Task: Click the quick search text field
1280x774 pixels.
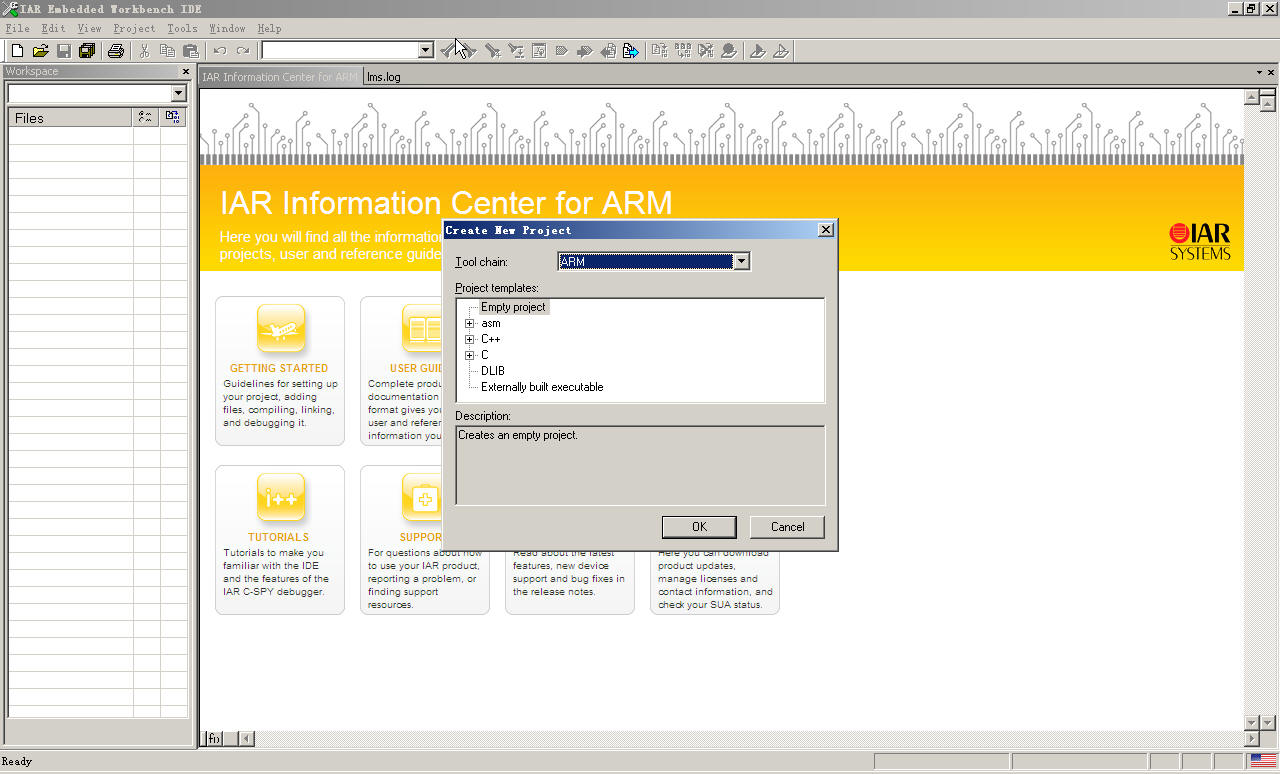Action: pyautogui.click(x=339, y=50)
